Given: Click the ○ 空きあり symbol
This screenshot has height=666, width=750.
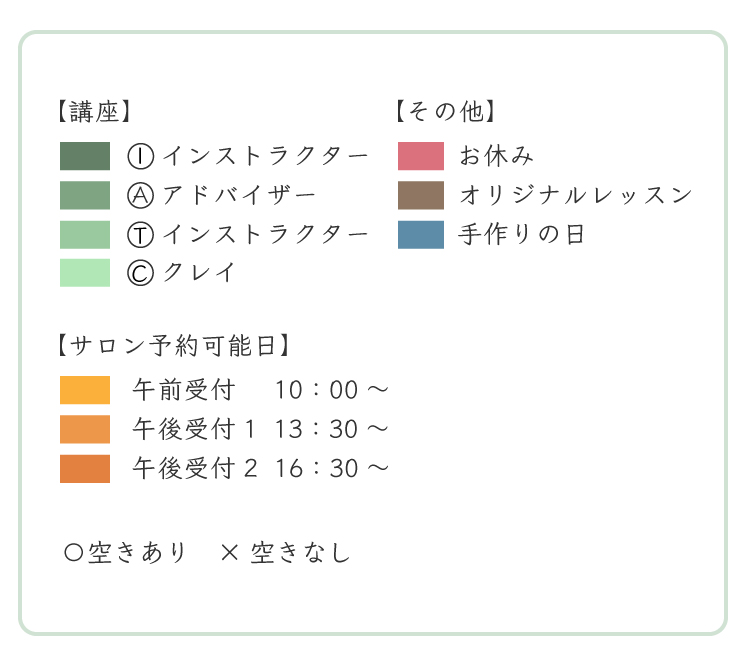Looking at the screenshot, I should tap(74, 553).
